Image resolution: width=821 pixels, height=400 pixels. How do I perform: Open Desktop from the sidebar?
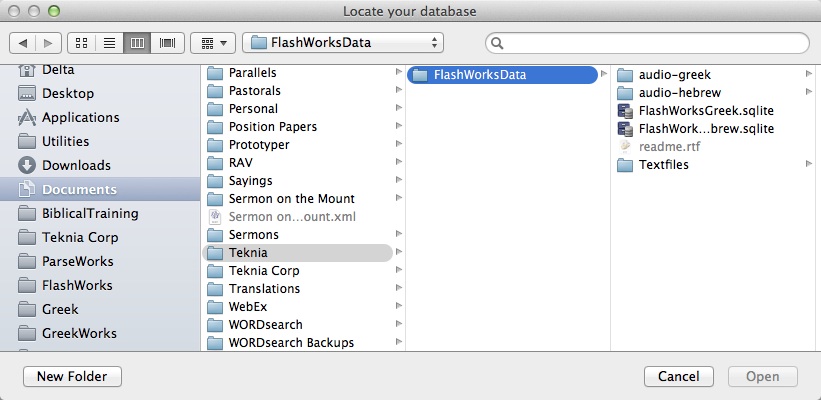coord(68,93)
